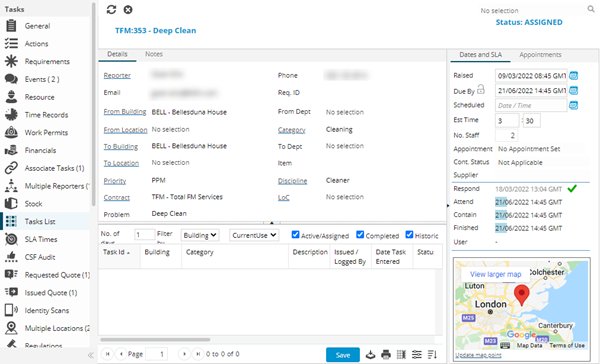Open the SLA Times target icon
The width and height of the screenshot is (600, 364).
pyautogui.click(x=11, y=239)
